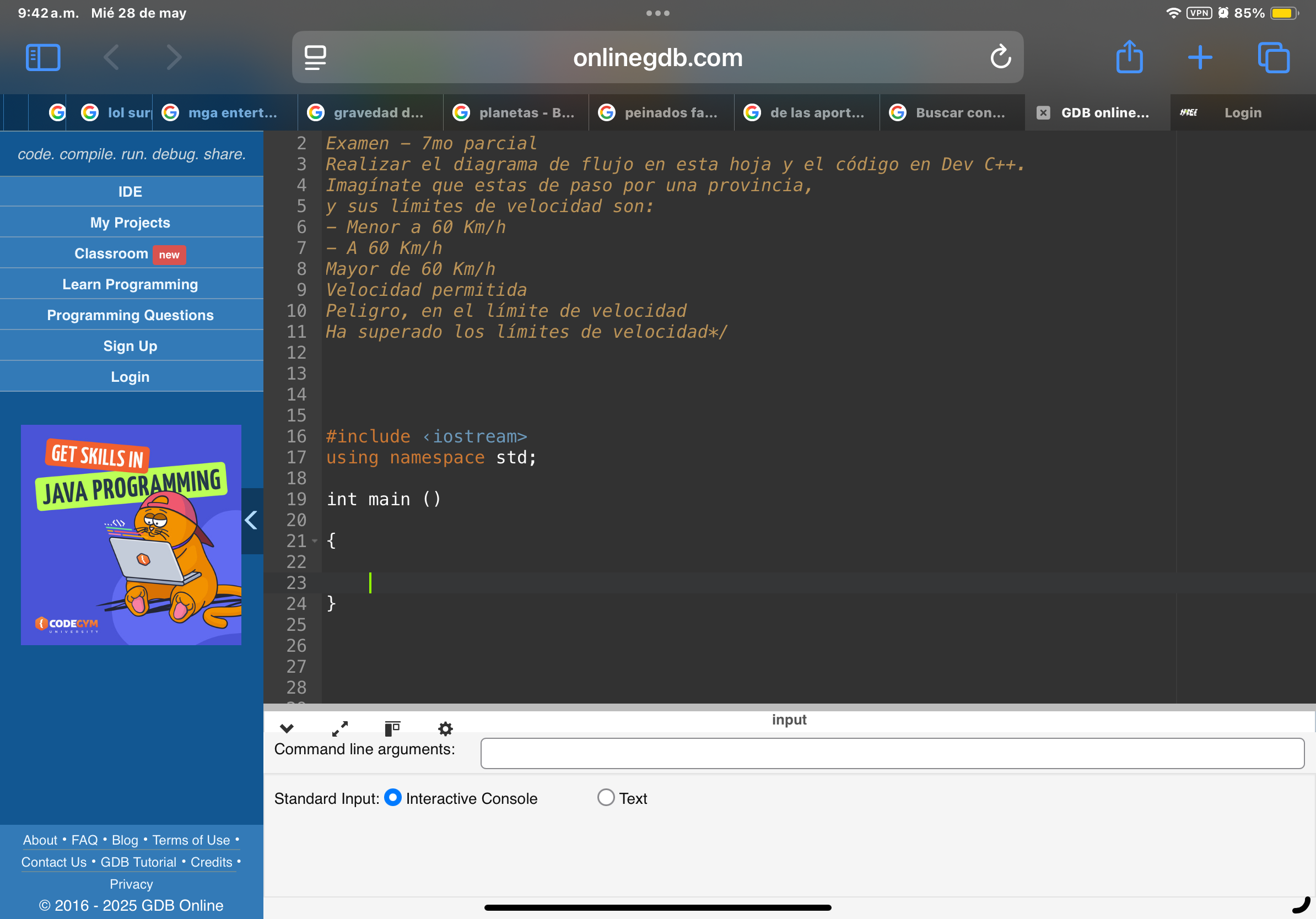Open the reader/page menu icon in address bar

click(315, 57)
